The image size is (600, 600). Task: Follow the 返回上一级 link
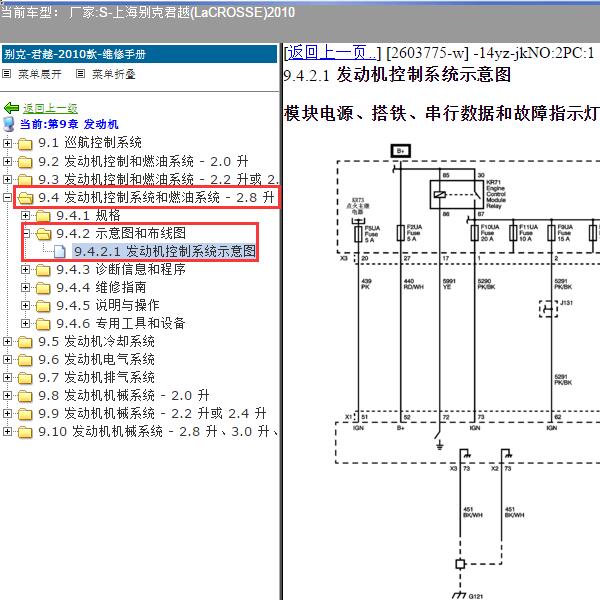50,109
